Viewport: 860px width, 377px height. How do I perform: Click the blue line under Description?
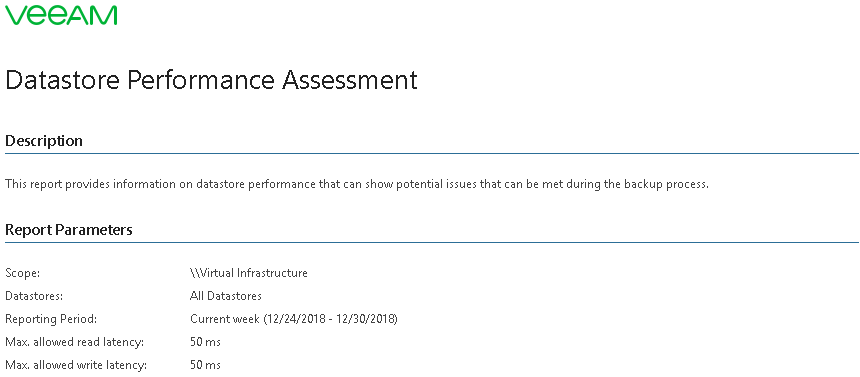(432, 153)
